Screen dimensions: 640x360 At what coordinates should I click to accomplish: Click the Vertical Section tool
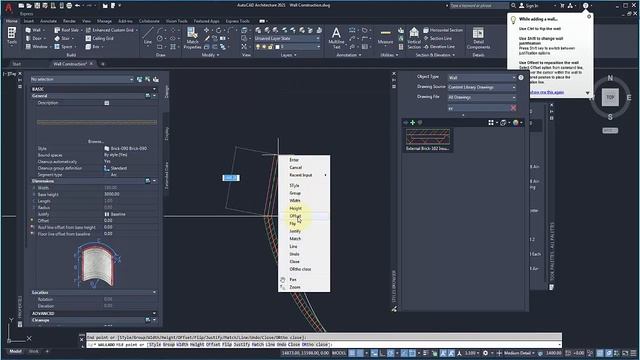coord(414,38)
